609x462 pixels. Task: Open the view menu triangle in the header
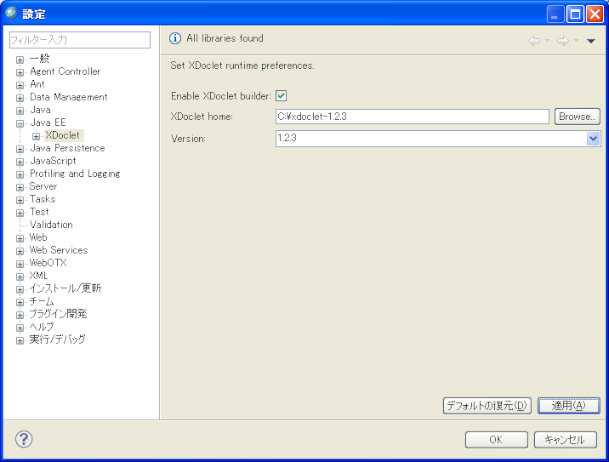click(591, 41)
